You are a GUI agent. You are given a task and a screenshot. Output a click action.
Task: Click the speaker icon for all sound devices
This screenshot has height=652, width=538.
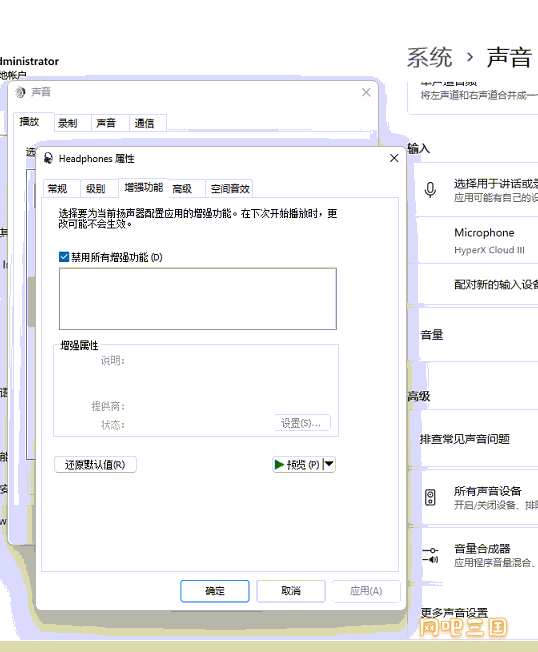[x=430, y=497]
